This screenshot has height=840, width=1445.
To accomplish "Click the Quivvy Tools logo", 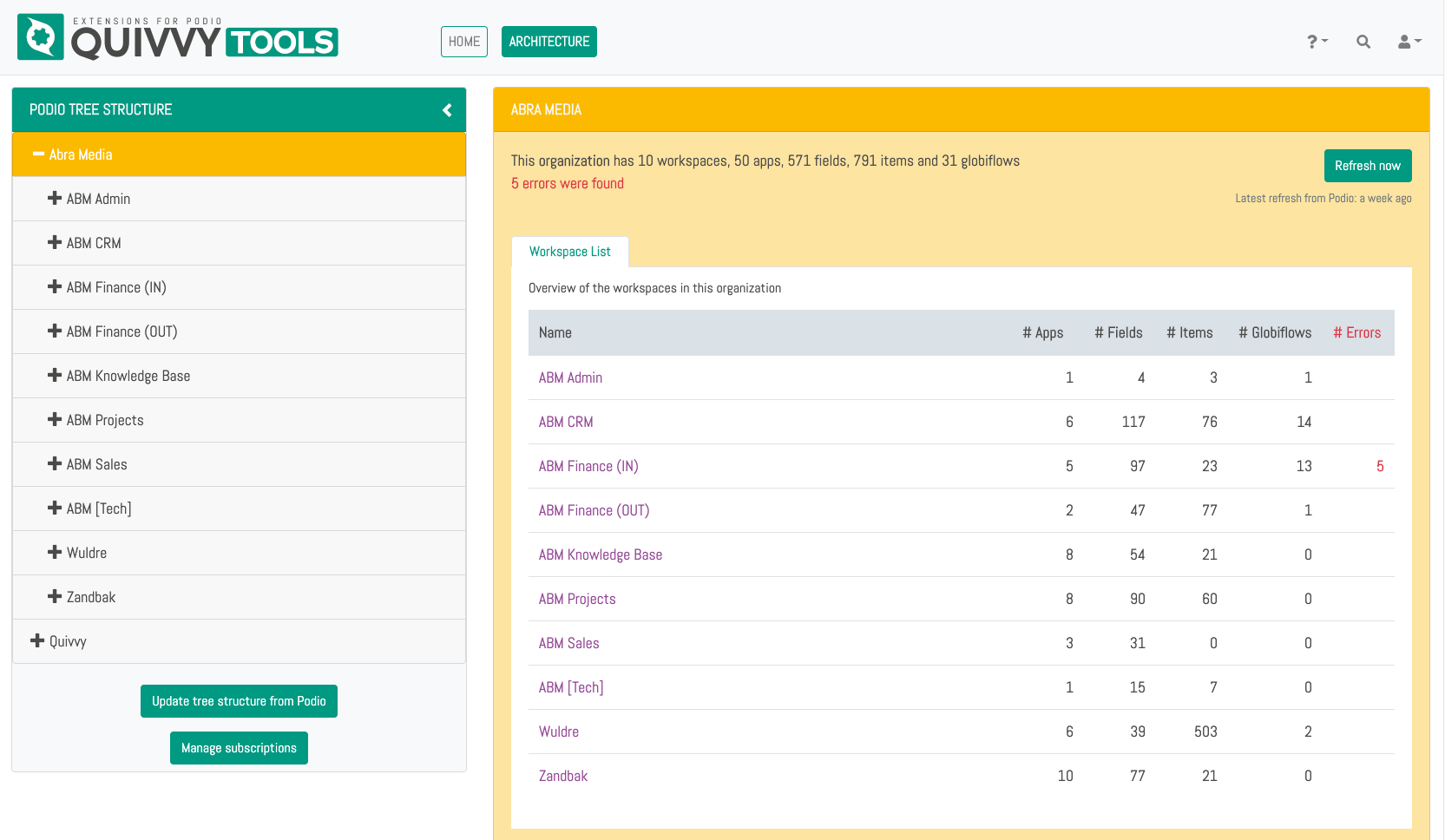I will [x=178, y=38].
